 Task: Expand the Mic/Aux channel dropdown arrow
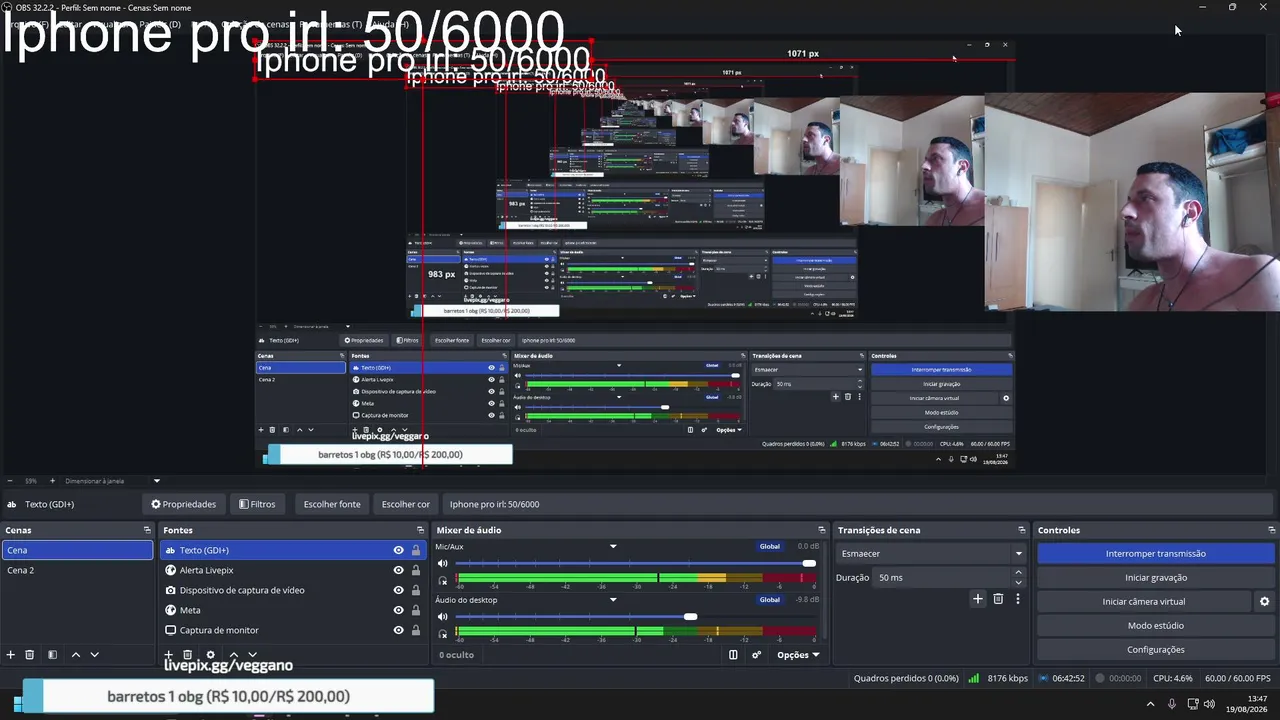pyautogui.click(x=613, y=547)
